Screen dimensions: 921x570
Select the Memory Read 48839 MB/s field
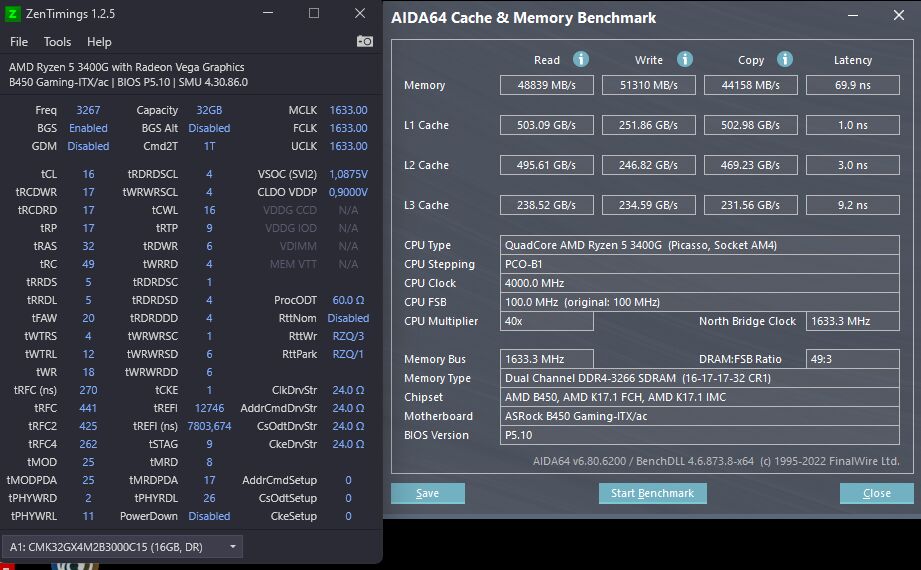pyautogui.click(x=546, y=85)
